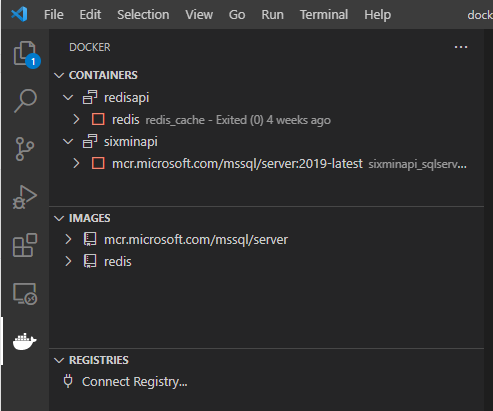Open the Explorer view icon
The image size is (493, 411).
[x=25, y=53]
